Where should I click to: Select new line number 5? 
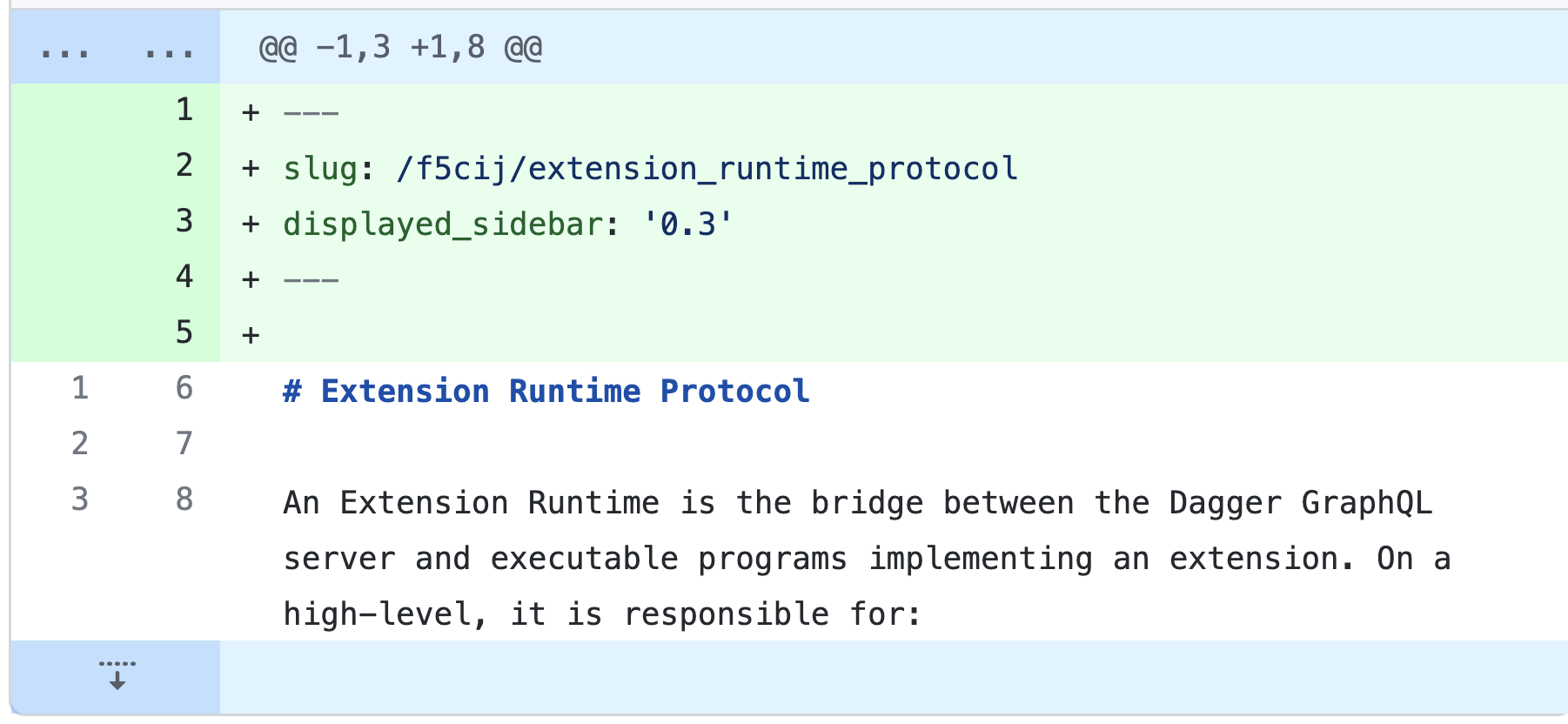184,332
